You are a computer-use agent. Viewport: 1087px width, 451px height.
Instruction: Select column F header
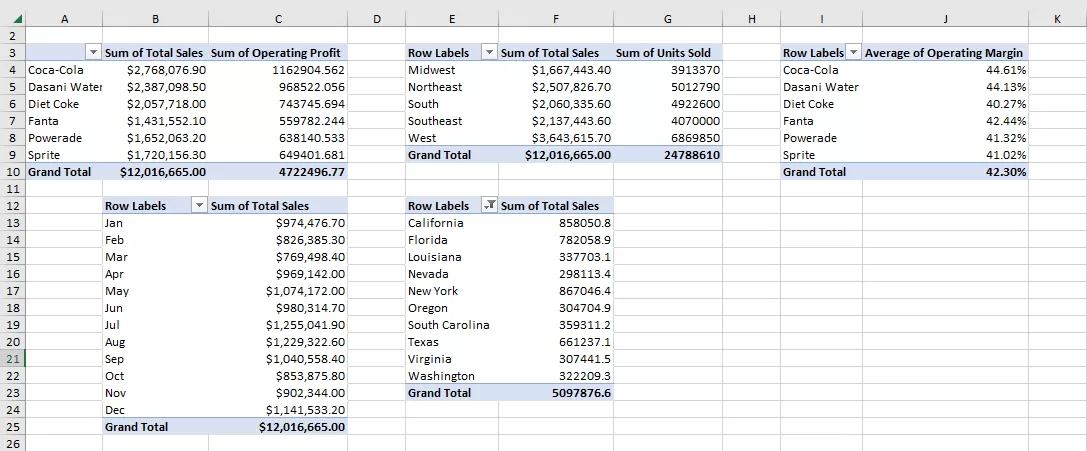click(x=555, y=19)
